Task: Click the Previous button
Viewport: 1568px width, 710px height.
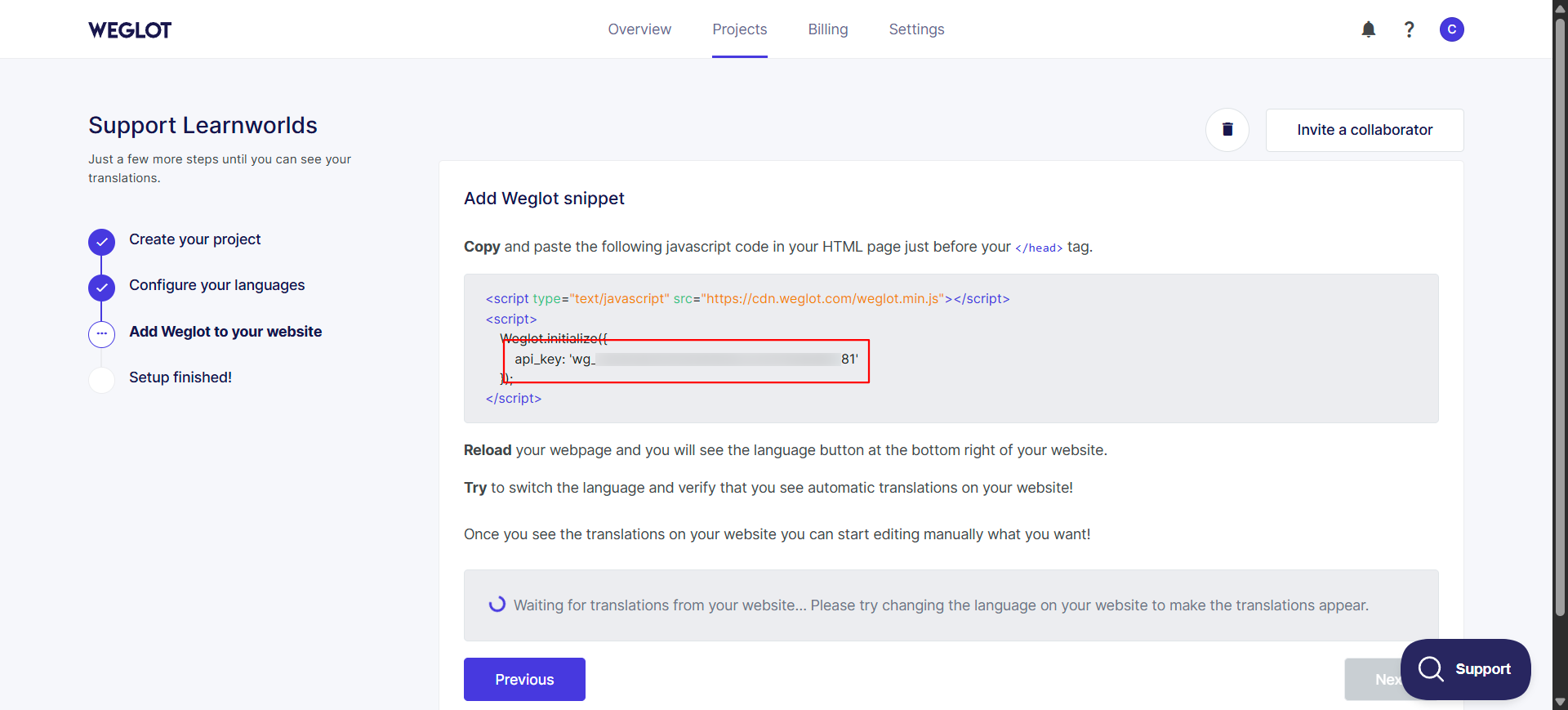Action: tap(524, 679)
